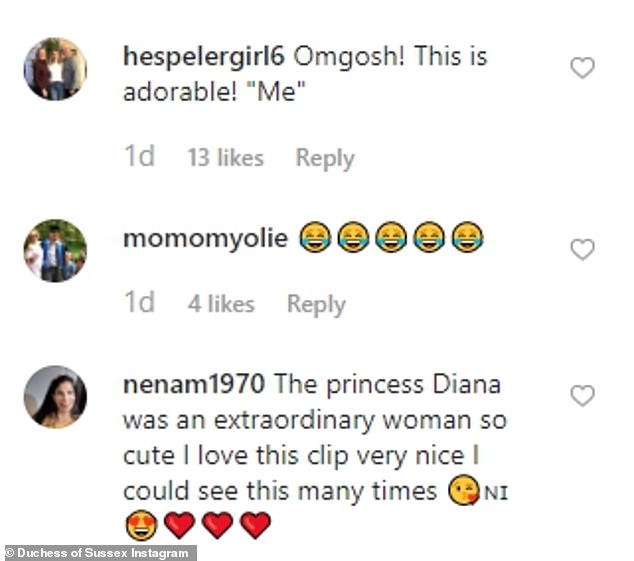Click the "extraordinary woman" comment text

coord(300,421)
